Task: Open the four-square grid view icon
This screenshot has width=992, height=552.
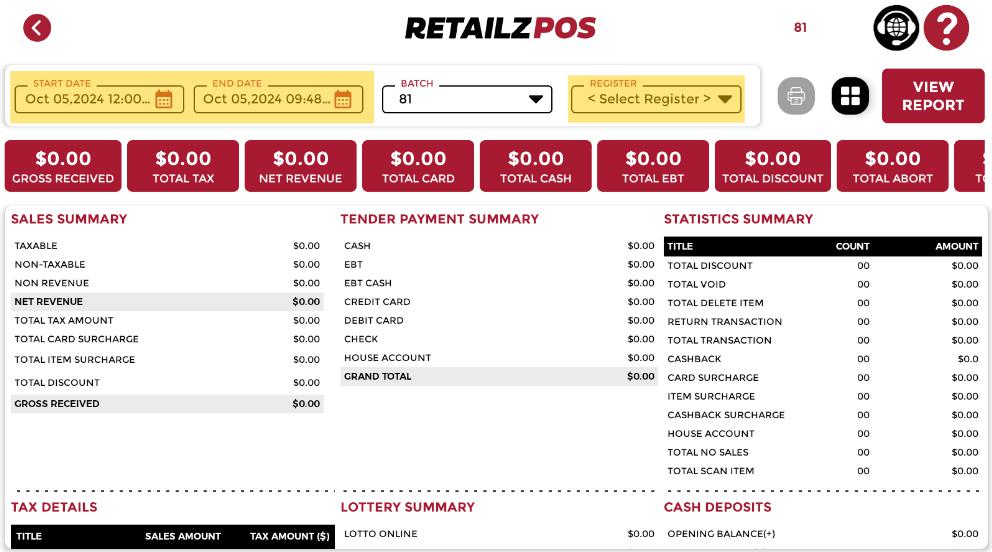Action: coord(850,96)
